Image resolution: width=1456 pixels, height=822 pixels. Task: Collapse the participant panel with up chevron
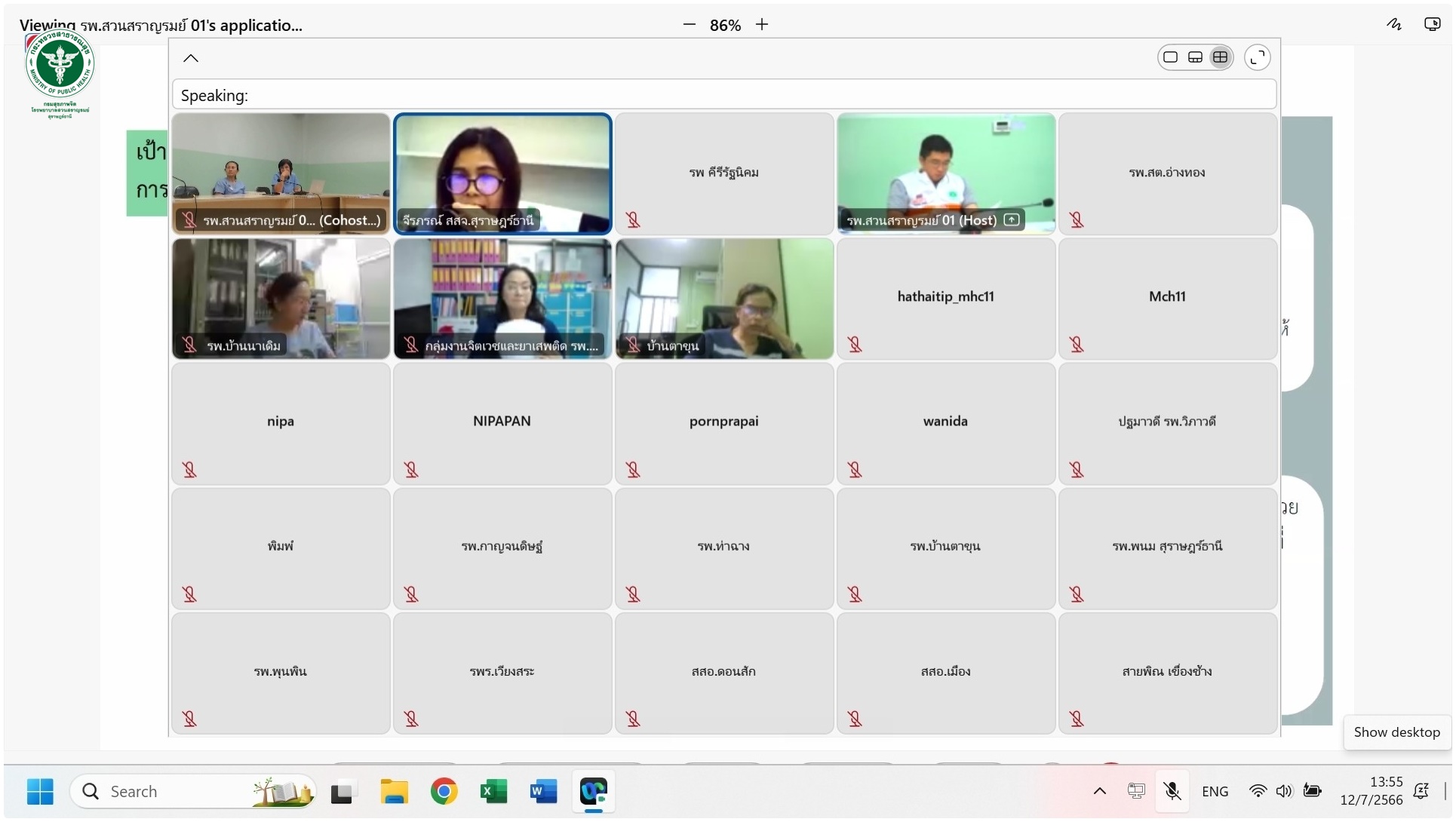tap(191, 58)
